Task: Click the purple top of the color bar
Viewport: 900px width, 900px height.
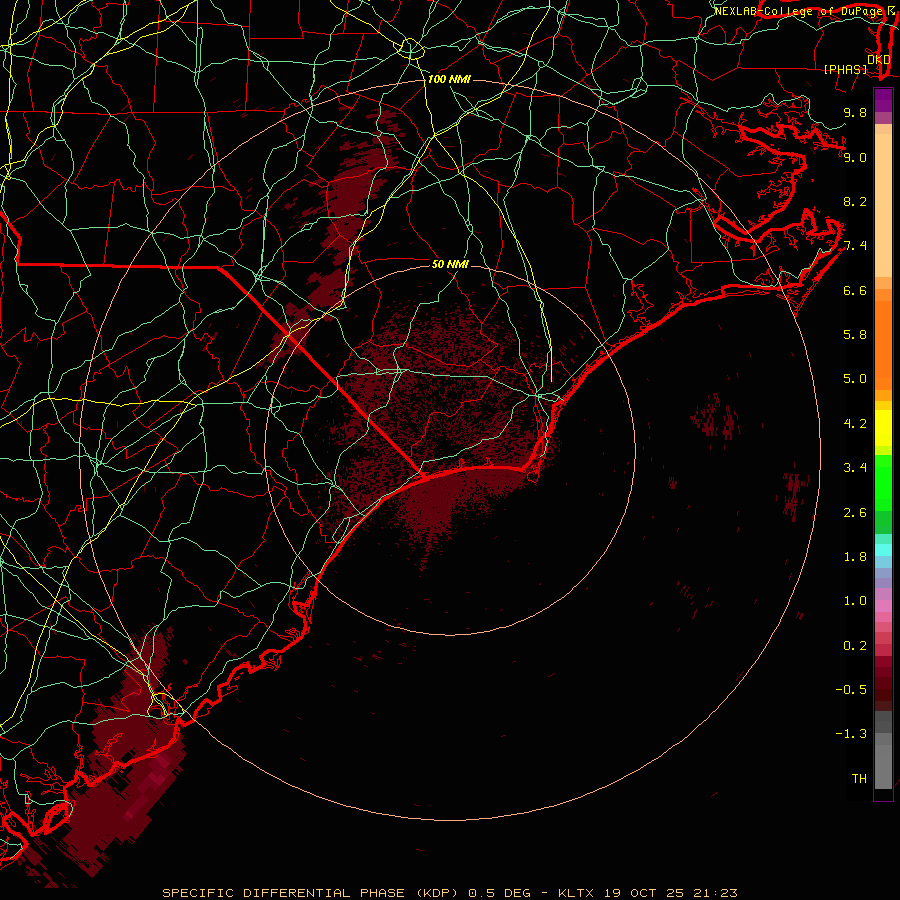Action: click(883, 100)
